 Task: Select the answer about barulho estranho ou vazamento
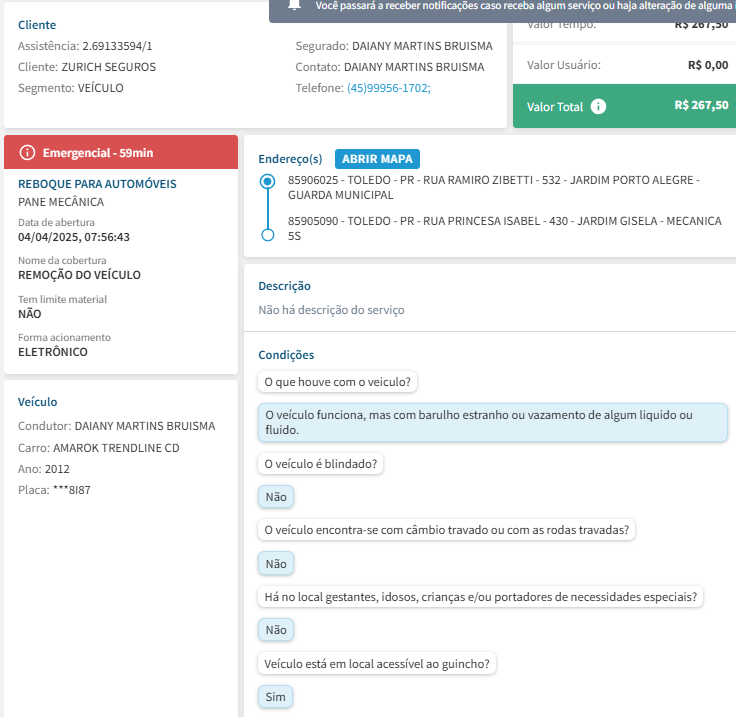[491, 422]
